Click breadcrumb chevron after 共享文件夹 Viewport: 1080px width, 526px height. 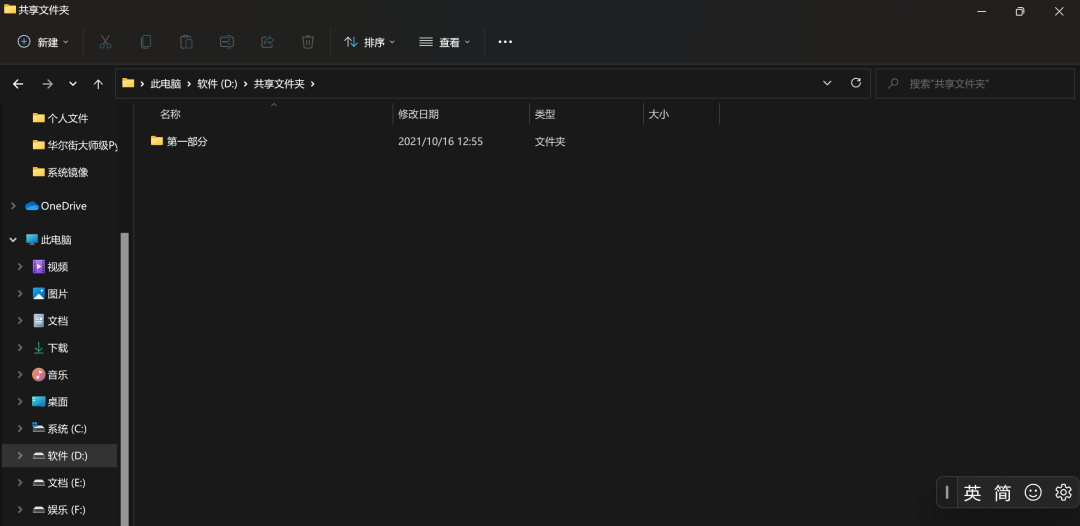click(x=313, y=84)
